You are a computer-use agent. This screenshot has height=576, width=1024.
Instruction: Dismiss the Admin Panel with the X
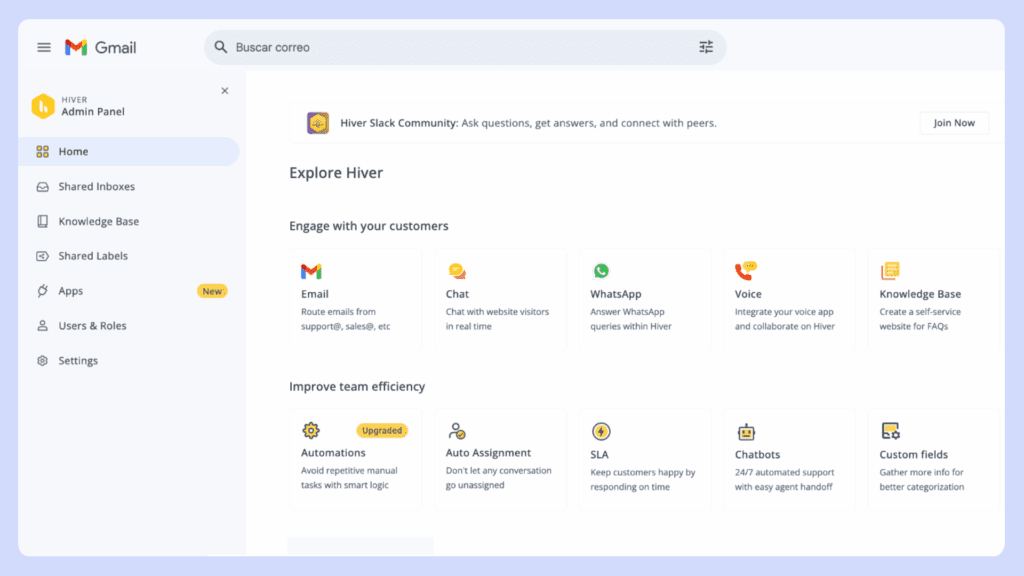pyautogui.click(x=225, y=89)
